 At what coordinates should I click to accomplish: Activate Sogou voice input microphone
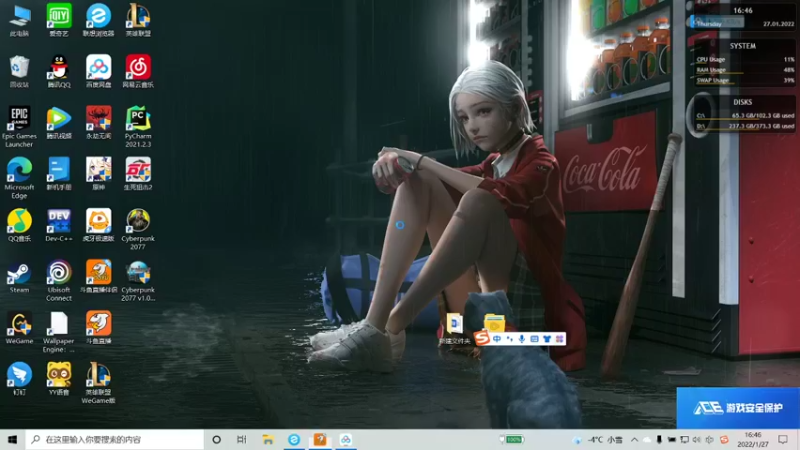point(521,339)
